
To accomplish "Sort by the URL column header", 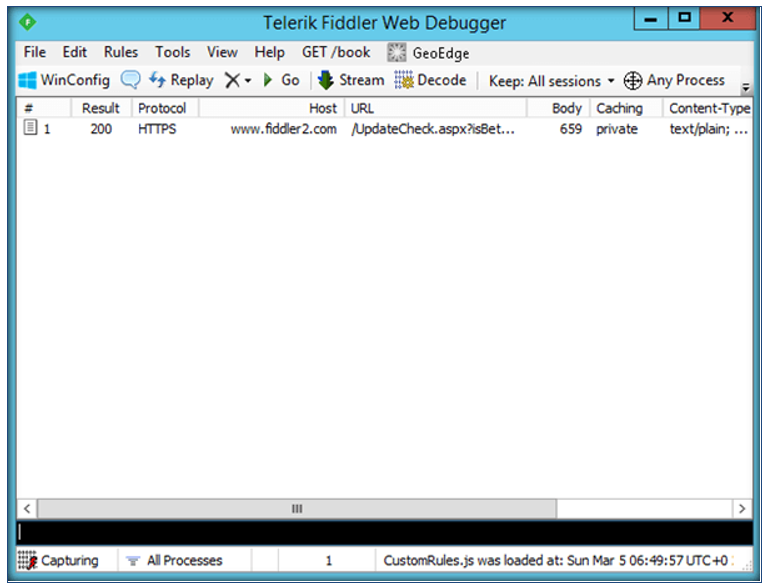I will click(x=435, y=108).
